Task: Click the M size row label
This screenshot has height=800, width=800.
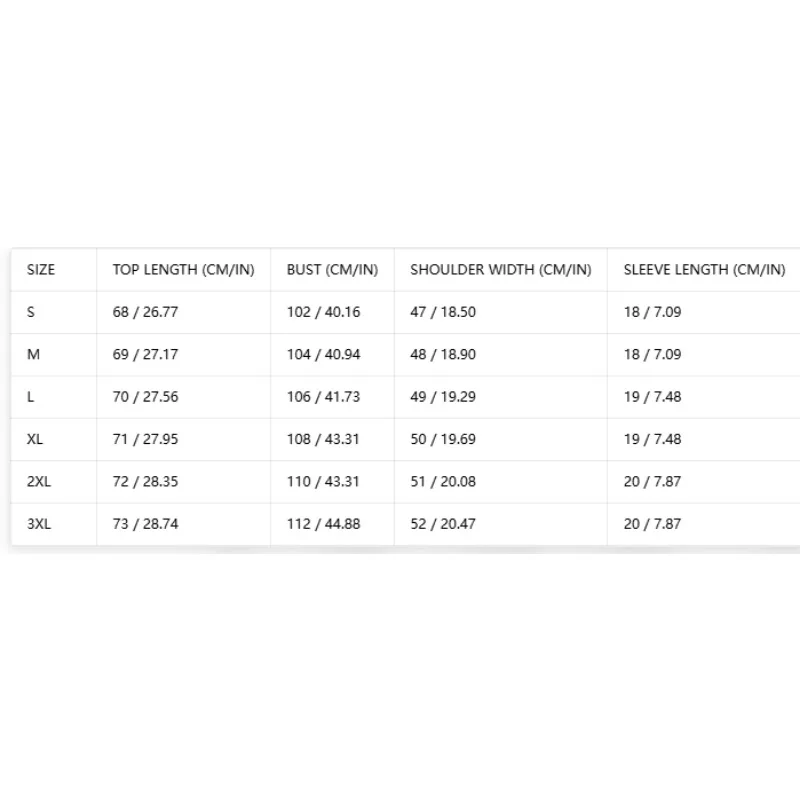Action: click(x=33, y=354)
